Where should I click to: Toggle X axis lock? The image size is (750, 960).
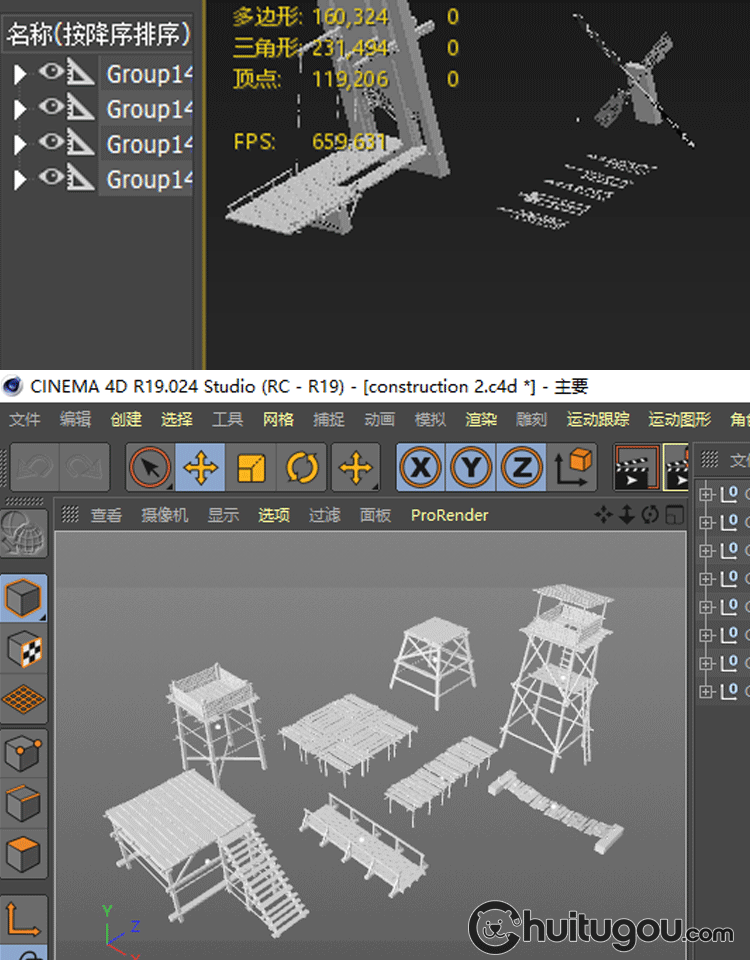pyautogui.click(x=421, y=467)
